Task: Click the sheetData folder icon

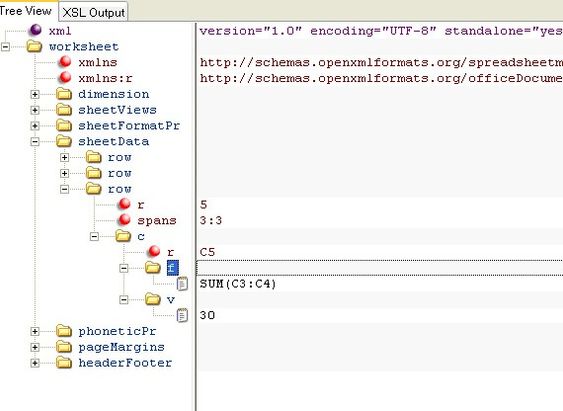Action: (x=64, y=141)
